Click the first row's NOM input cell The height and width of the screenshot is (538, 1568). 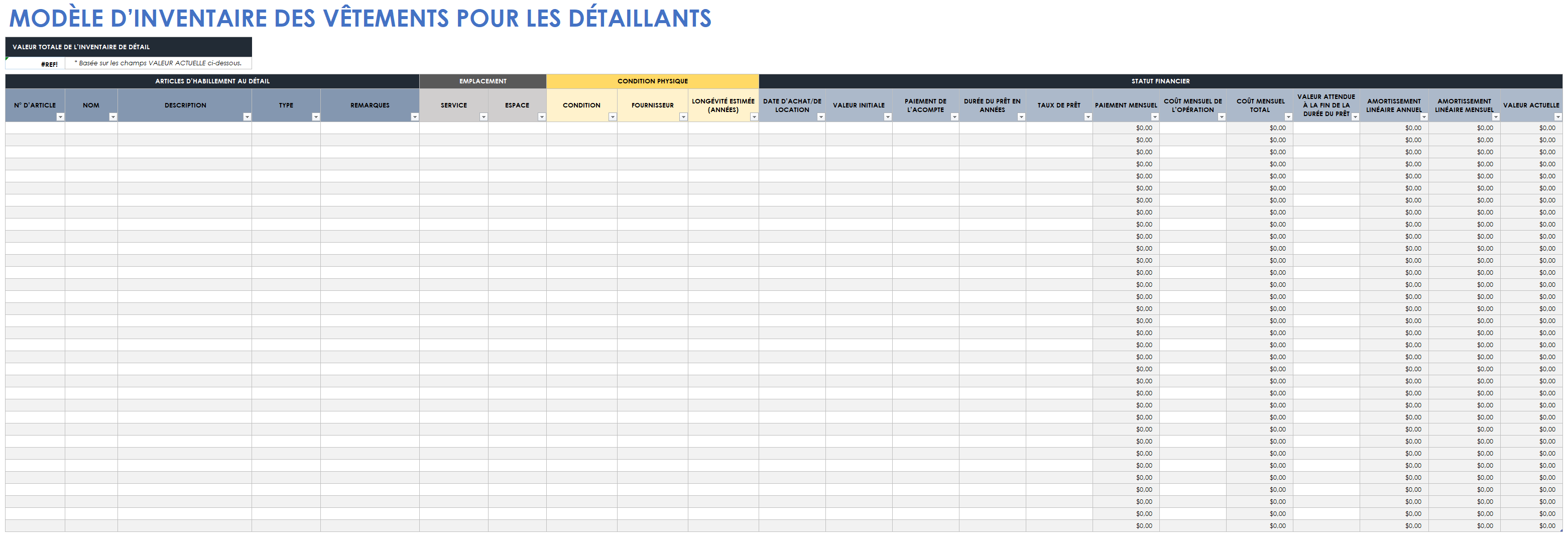(91, 128)
